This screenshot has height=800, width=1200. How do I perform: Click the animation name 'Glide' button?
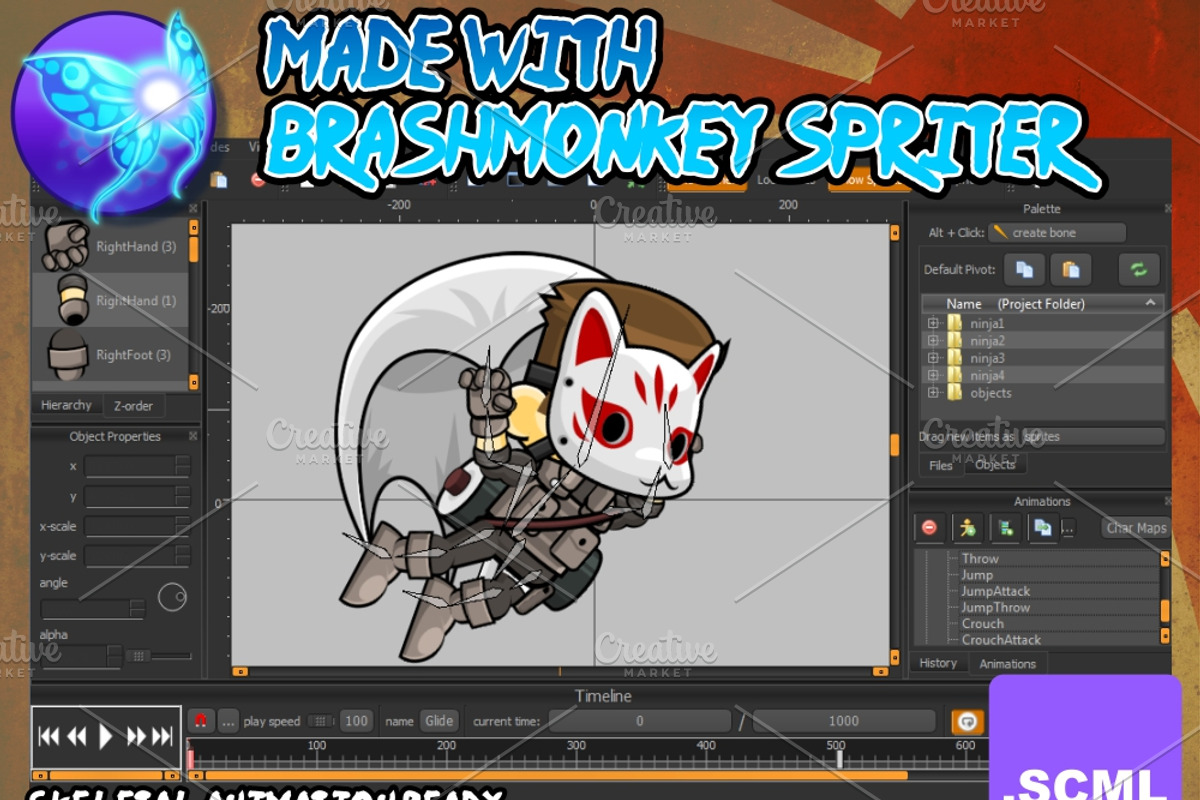coord(439,721)
